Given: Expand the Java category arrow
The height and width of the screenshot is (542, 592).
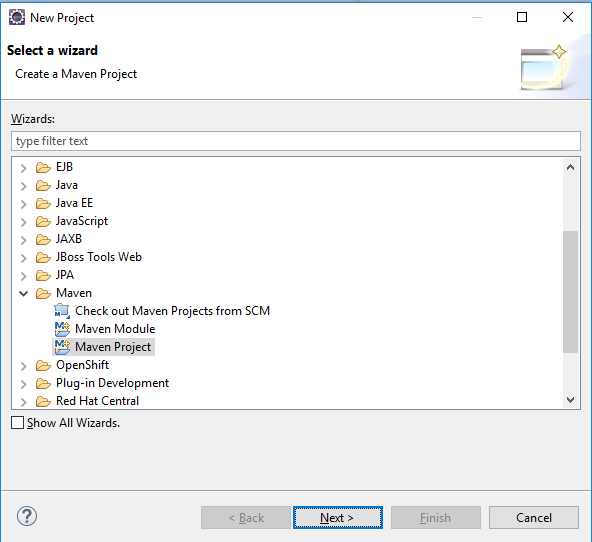Looking at the screenshot, I should point(23,186).
